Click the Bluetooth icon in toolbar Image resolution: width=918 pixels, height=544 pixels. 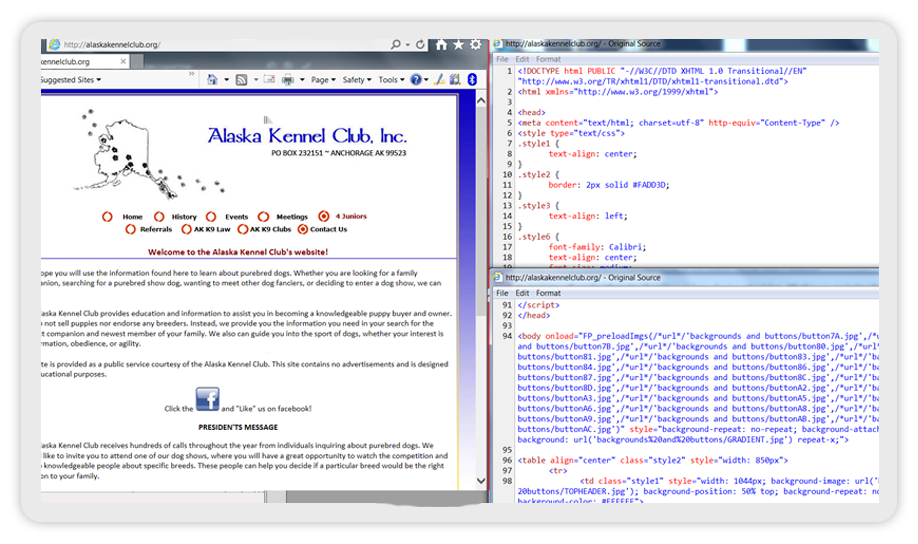(473, 80)
